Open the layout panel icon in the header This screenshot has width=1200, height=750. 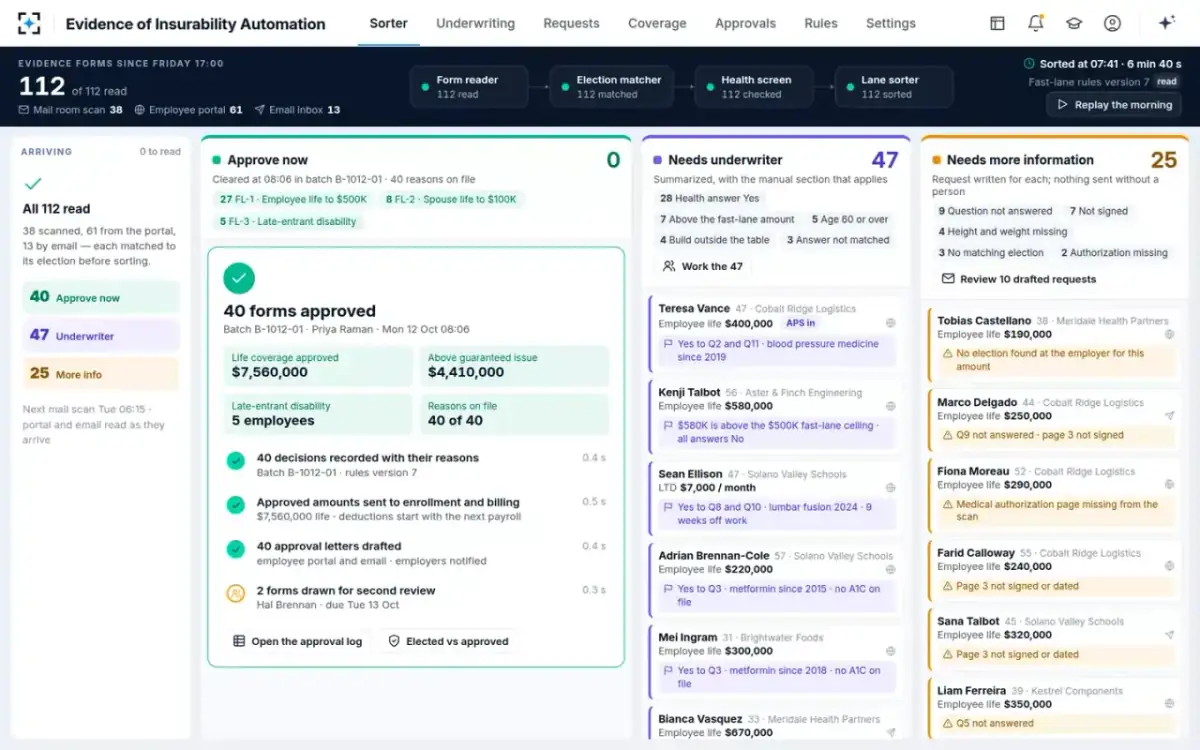click(997, 23)
